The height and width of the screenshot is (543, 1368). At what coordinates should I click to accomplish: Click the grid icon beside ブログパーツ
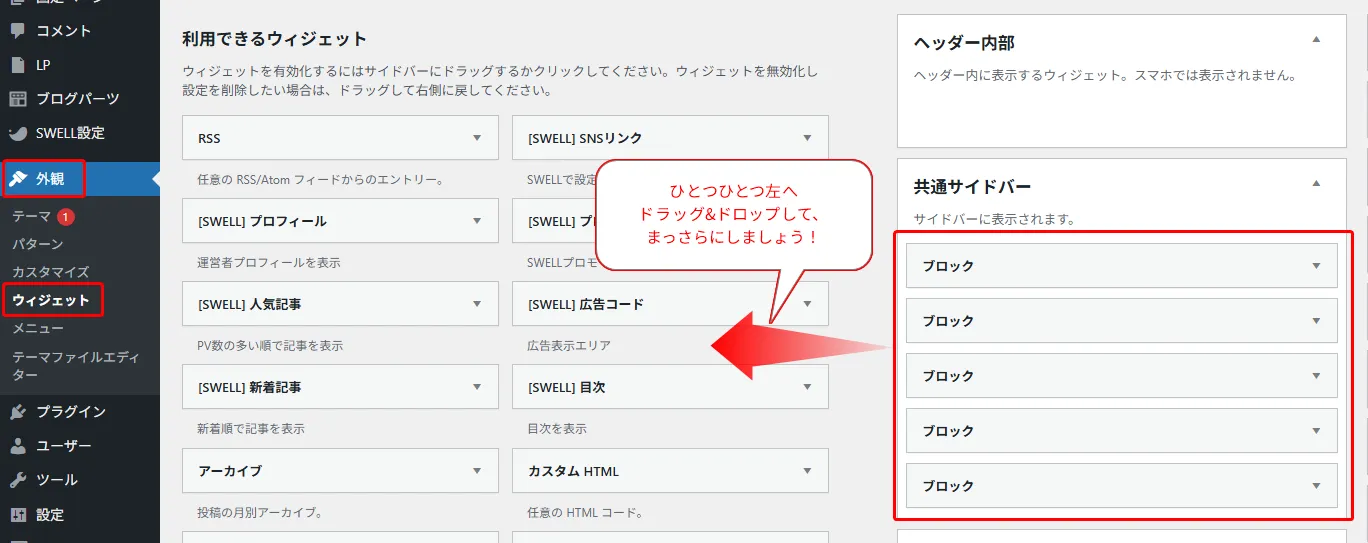click(x=17, y=99)
